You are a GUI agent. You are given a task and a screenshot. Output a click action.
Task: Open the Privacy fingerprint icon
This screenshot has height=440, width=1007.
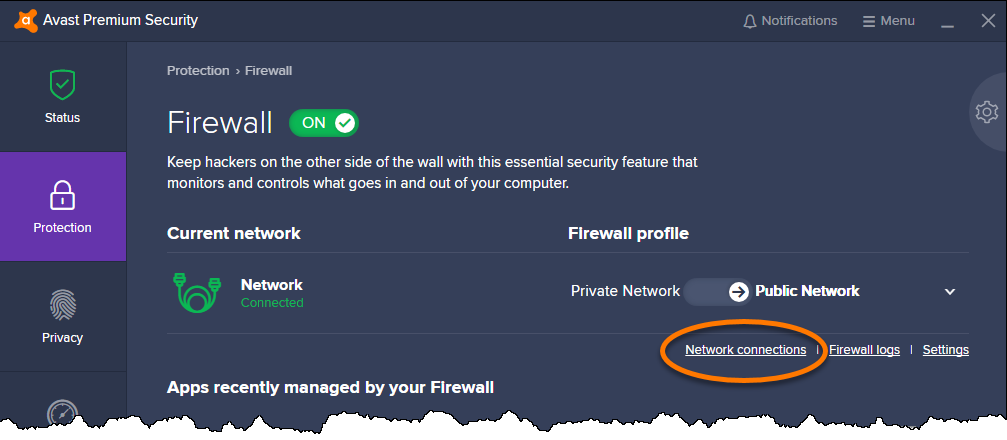pyautogui.click(x=62, y=305)
